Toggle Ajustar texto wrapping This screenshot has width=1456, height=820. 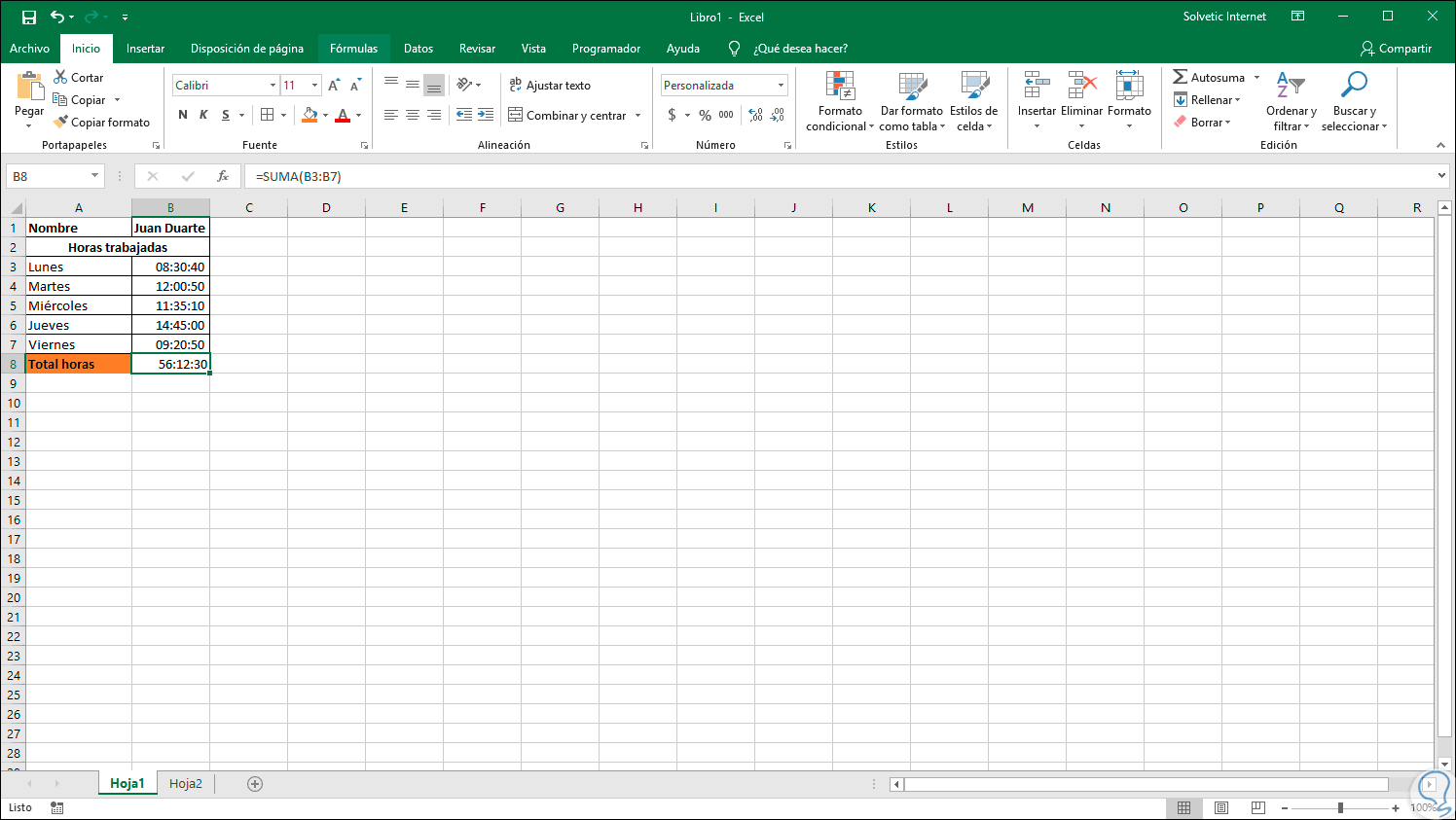[x=550, y=86]
